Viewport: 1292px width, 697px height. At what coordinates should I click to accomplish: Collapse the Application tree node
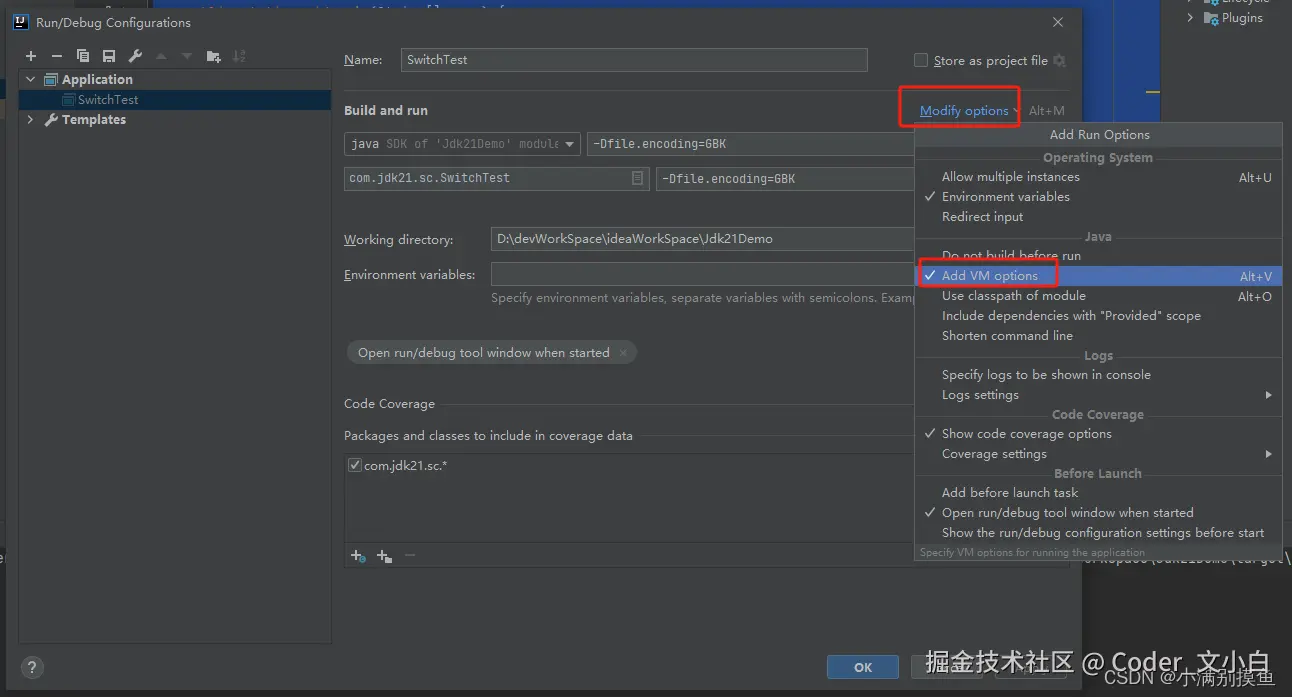pos(31,80)
